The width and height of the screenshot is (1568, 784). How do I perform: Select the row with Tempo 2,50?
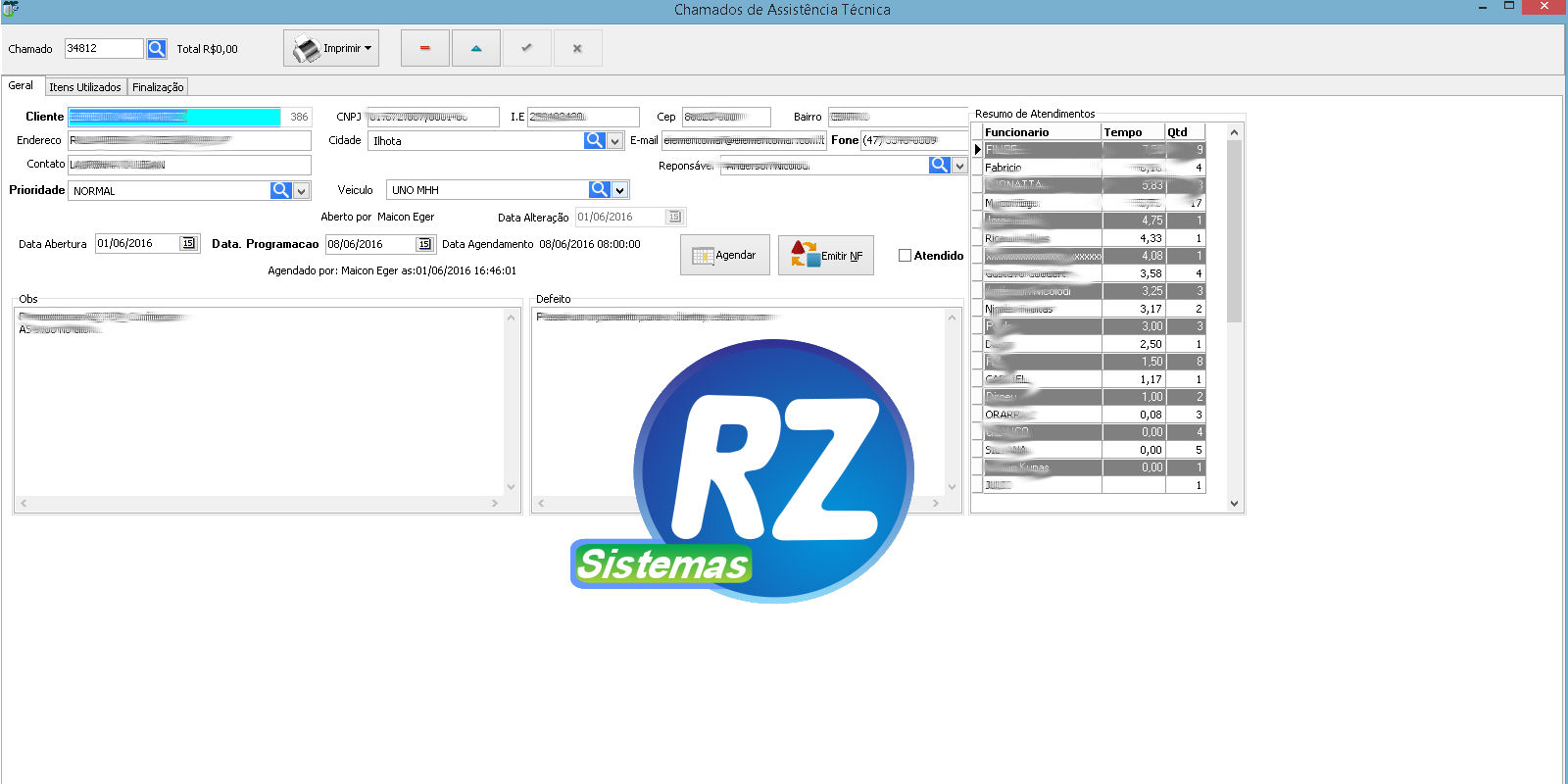pos(1094,344)
